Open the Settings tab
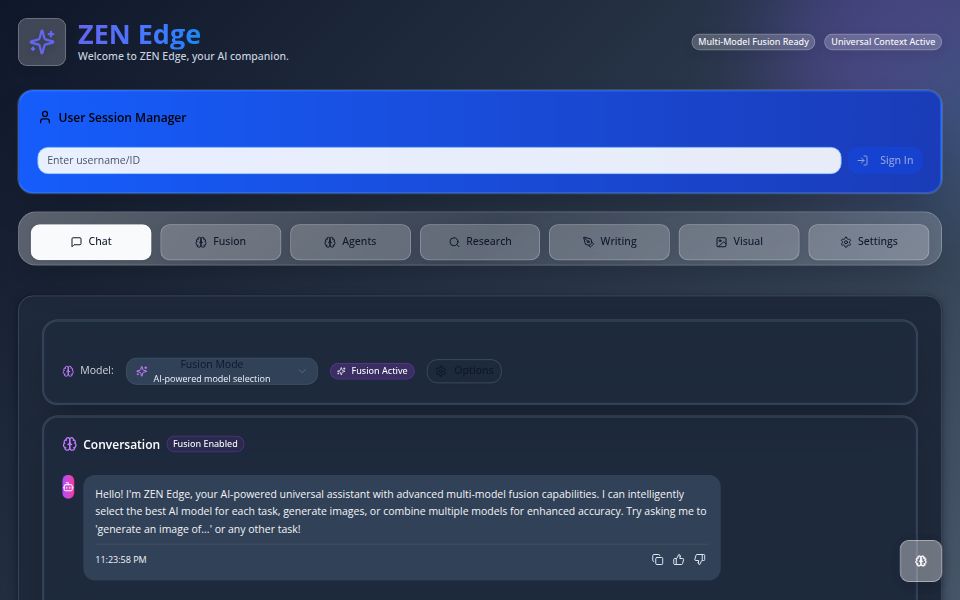Viewport: 960px width, 600px height. pos(869,242)
